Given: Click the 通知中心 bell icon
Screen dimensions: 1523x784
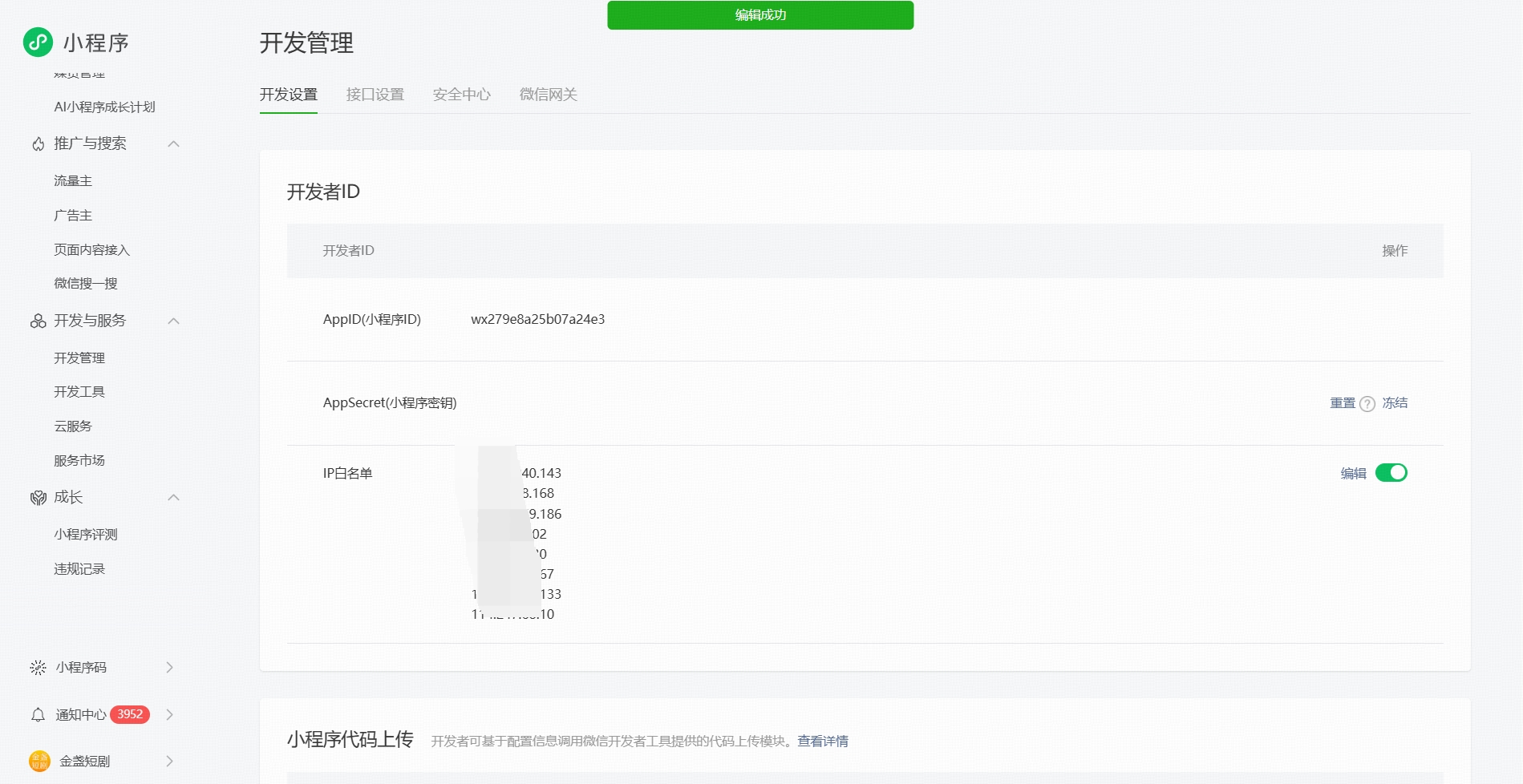Looking at the screenshot, I should pos(38,715).
